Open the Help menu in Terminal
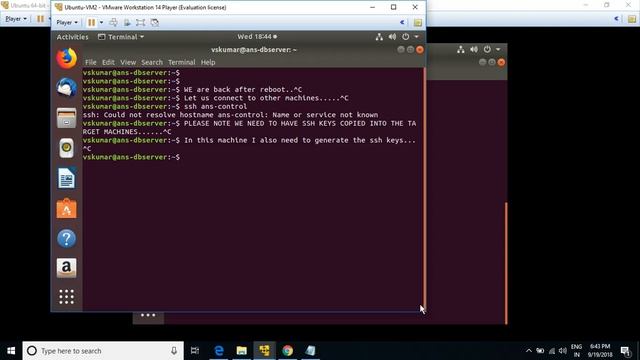The height and width of the screenshot is (360, 640). [x=208, y=62]
